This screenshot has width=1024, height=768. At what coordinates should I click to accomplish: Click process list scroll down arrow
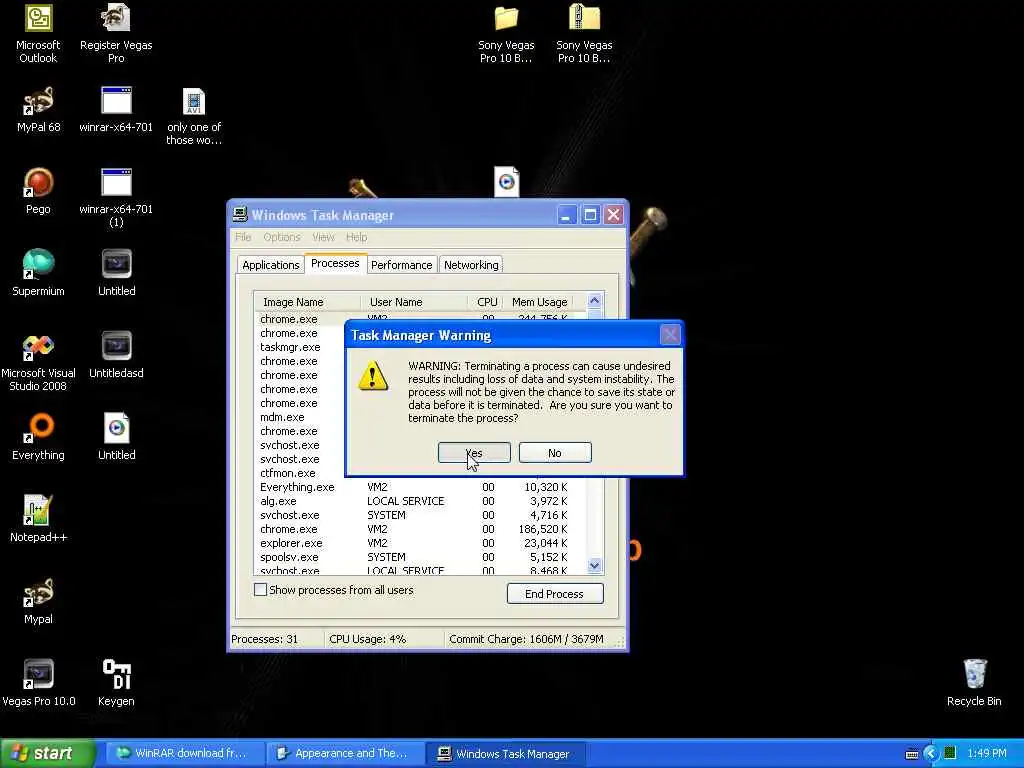pos(594,566)
